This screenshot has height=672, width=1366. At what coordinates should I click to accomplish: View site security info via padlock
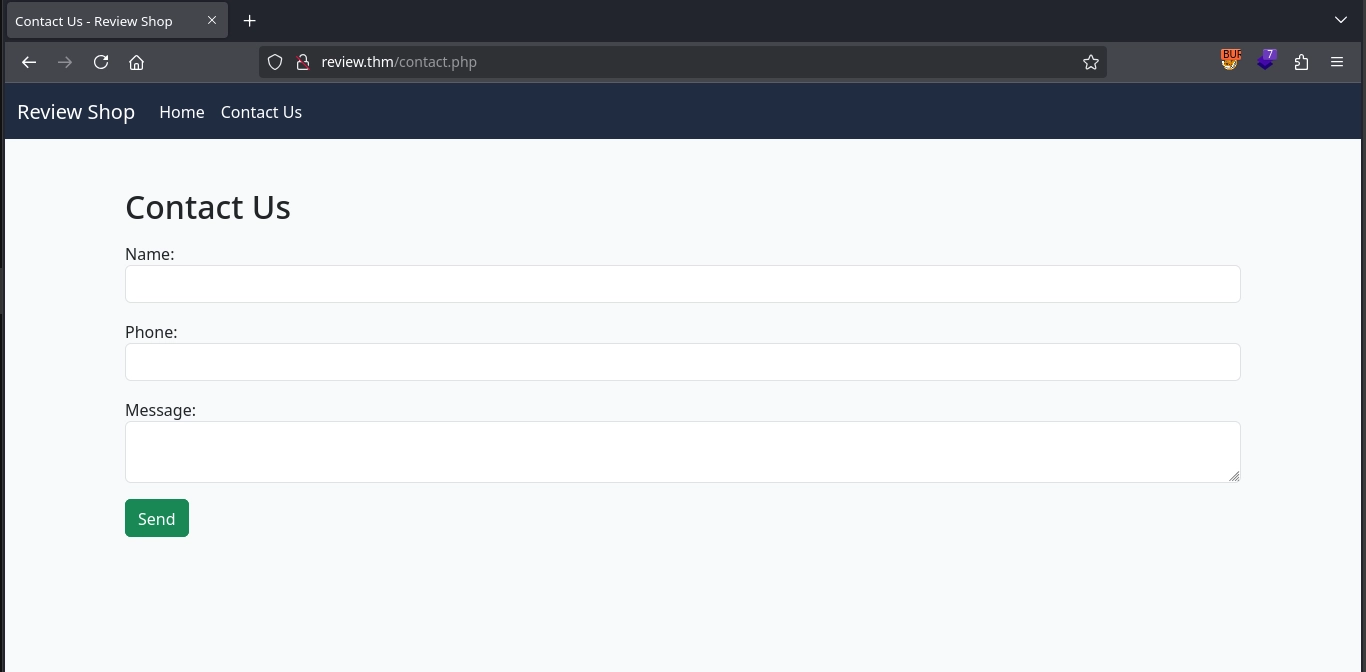302,62
